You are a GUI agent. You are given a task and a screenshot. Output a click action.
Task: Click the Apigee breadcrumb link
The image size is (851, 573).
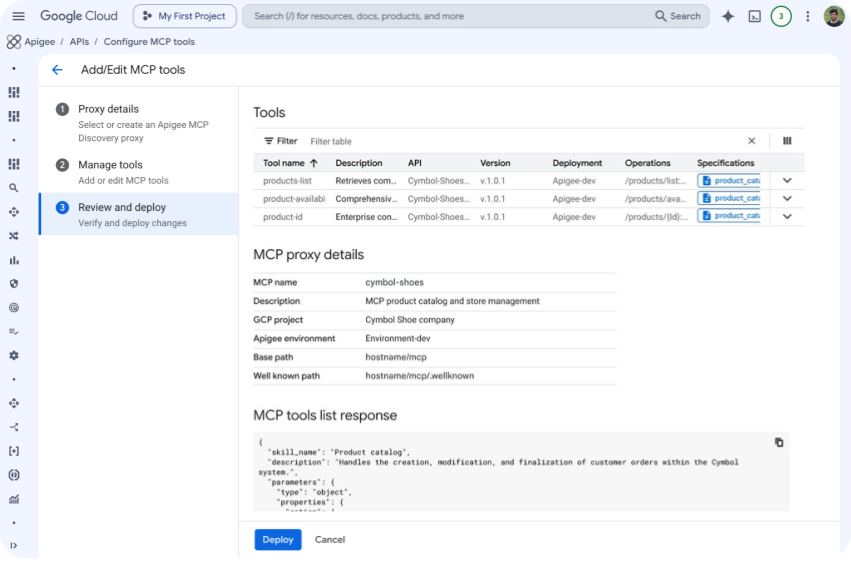[40, 42]
